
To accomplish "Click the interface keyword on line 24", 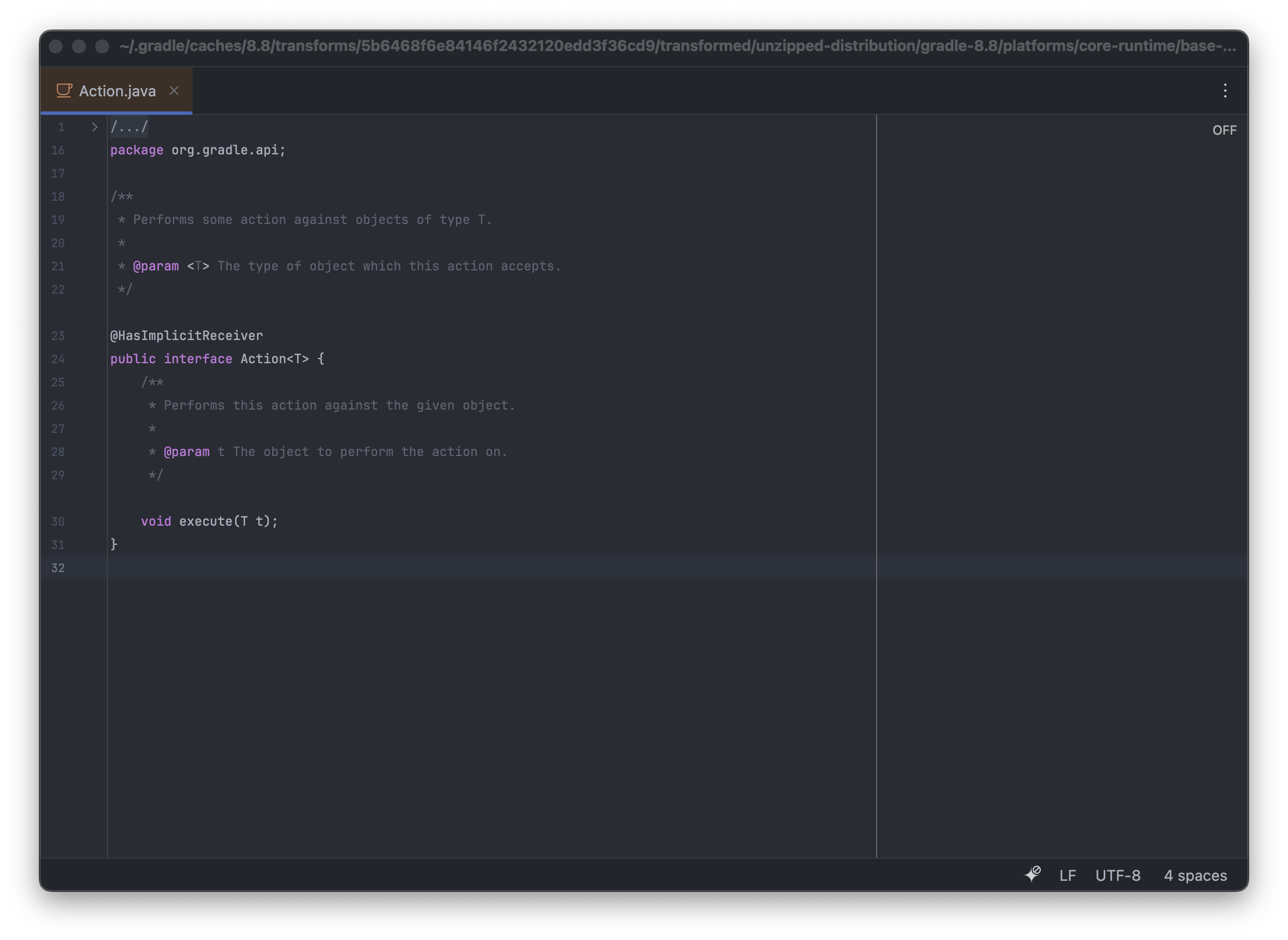I will [x=198, y=359].
